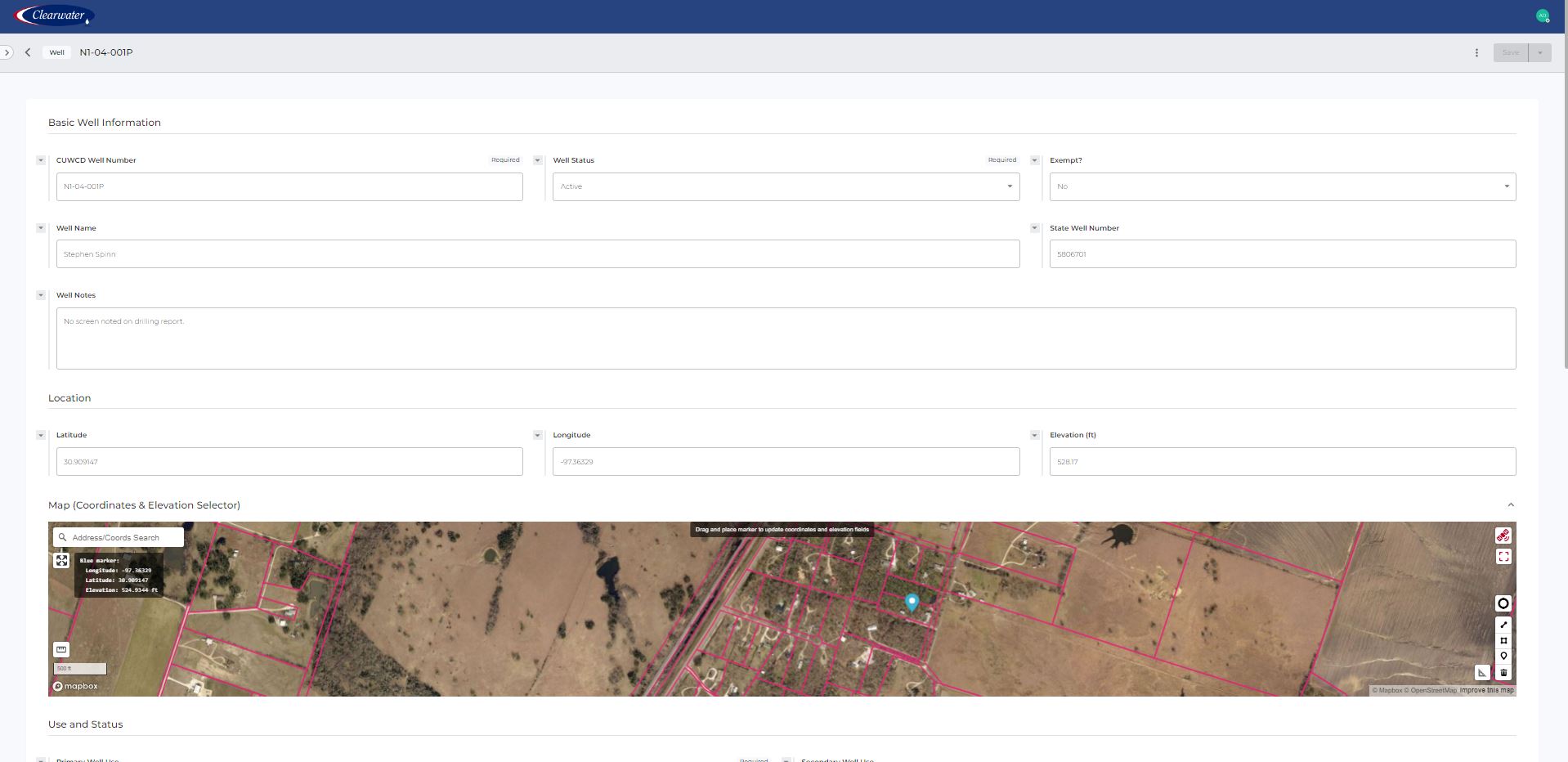Collapse the Map section chevron

coord(1510,505)
